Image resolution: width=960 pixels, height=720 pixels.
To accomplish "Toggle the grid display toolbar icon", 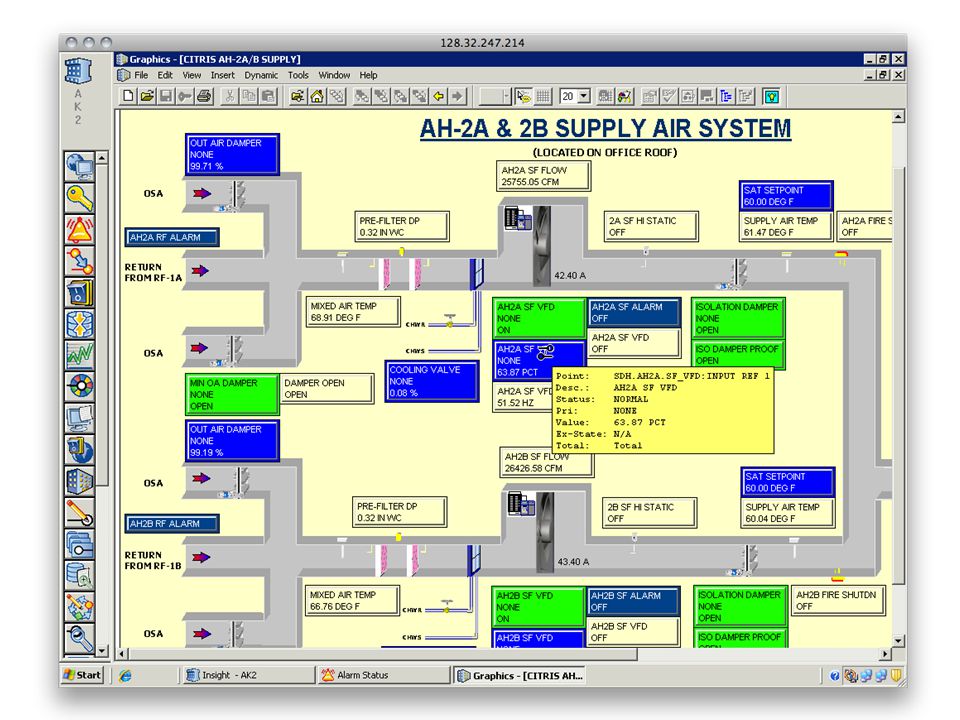I will (542, 96).
